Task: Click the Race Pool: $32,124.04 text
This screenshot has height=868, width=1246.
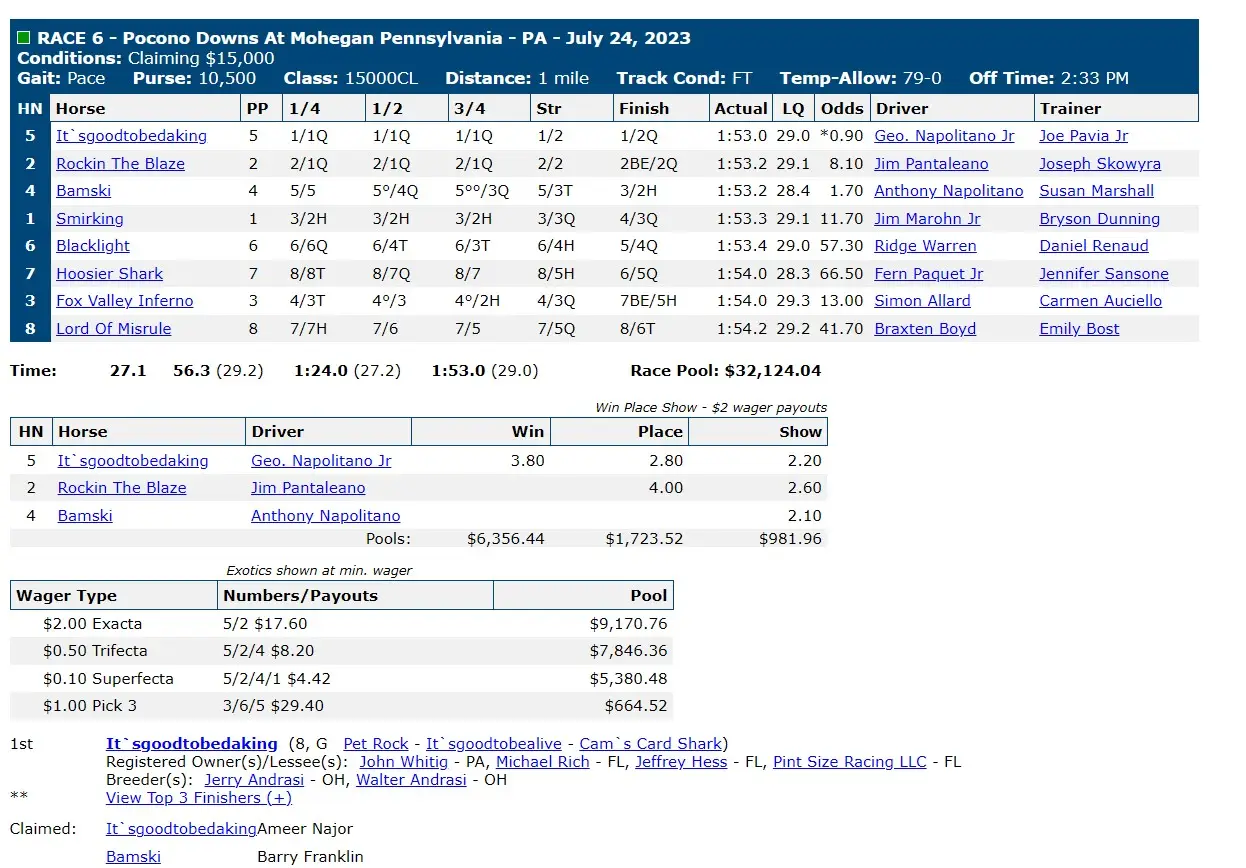Action: click(726, 371)
